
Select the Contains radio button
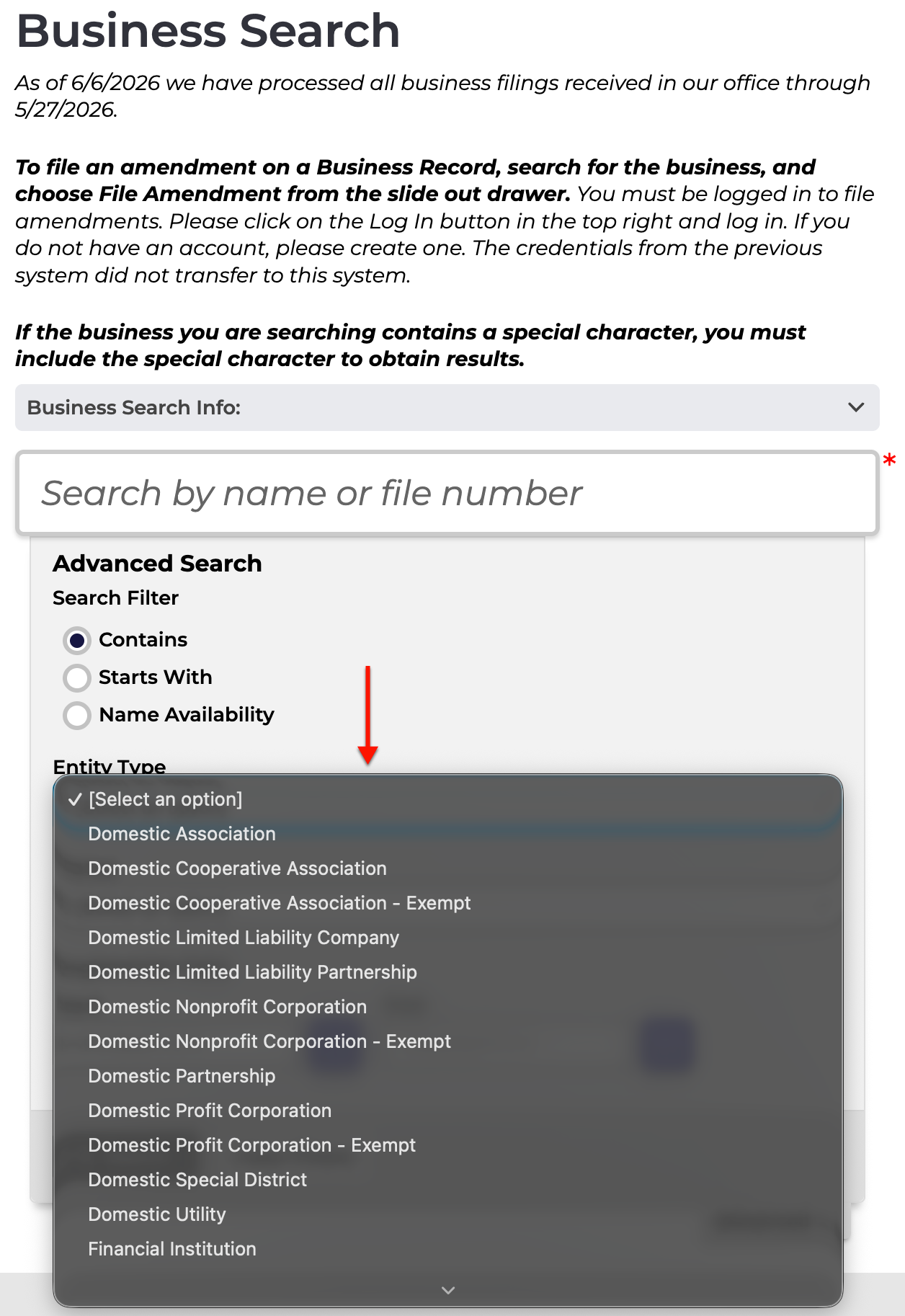77,640
